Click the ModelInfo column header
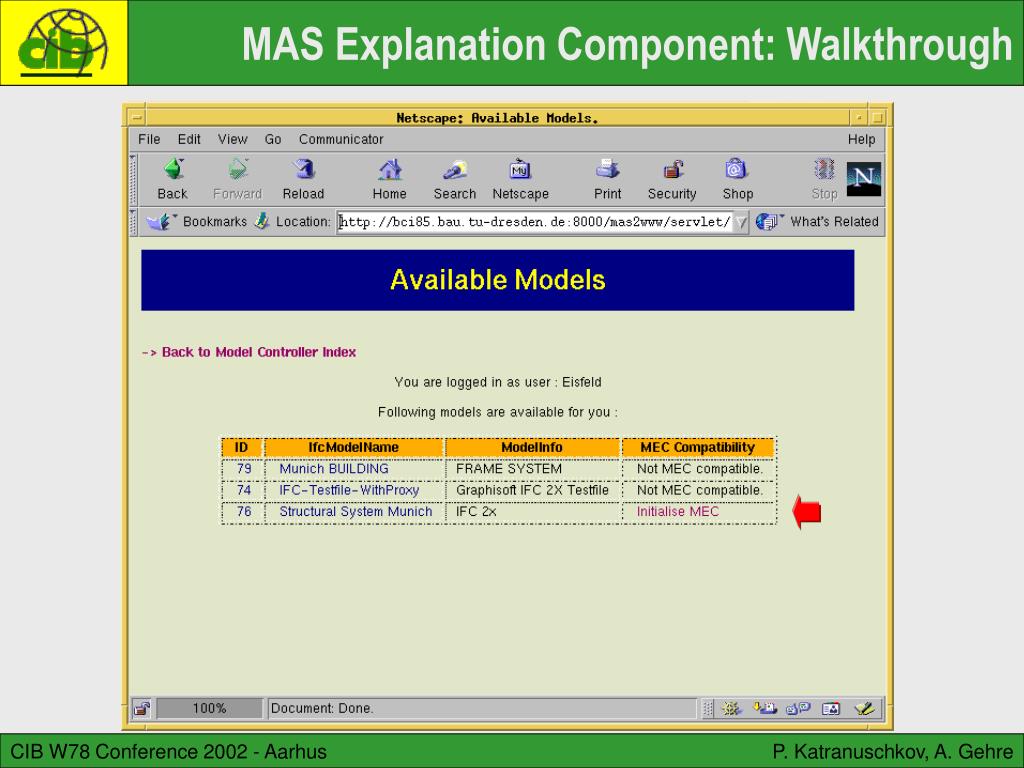 (532, 447)
